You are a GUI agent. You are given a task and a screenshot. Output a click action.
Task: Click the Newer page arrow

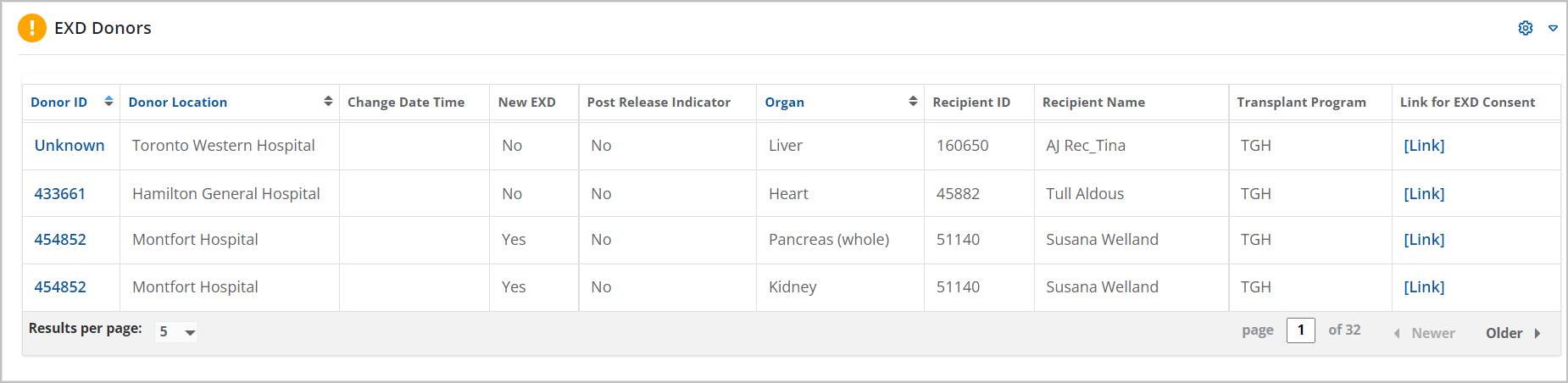[1397, 333]
